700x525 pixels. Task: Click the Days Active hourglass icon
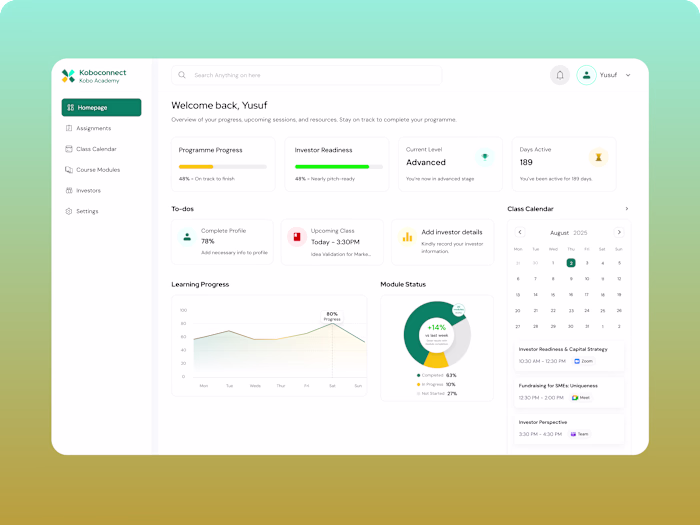pyautogui.click(x=598, y=157)
